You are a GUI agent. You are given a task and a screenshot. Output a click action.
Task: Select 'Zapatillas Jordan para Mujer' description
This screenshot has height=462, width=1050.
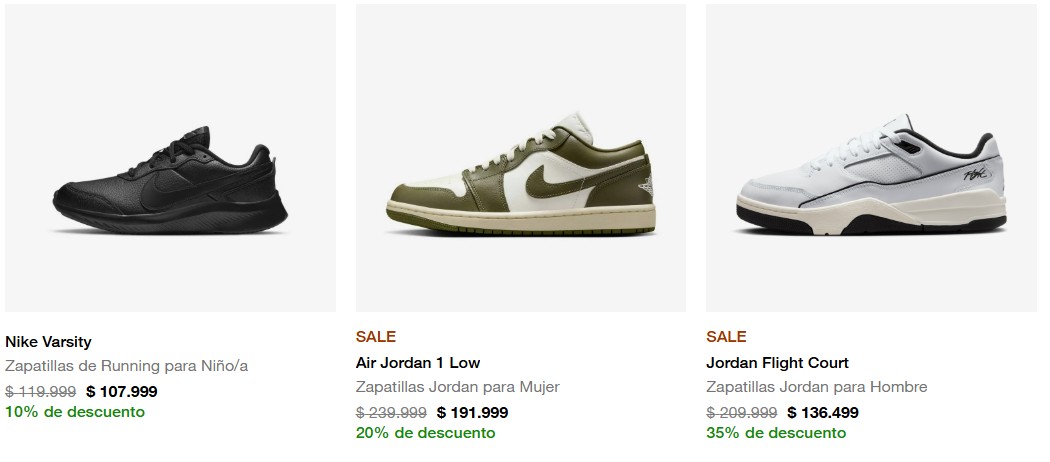coord(457,387)
